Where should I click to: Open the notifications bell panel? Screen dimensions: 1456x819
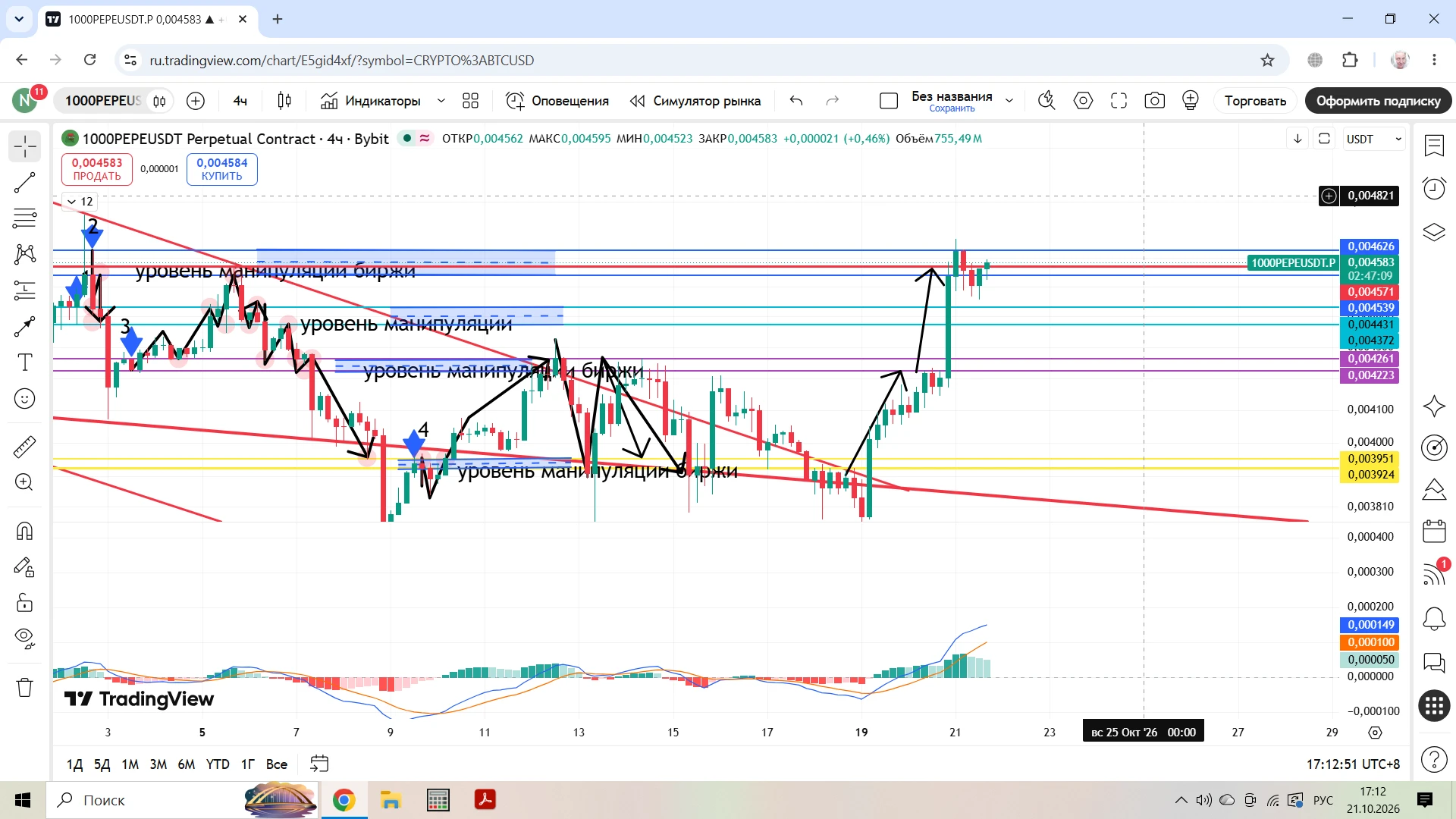click(x=1434, y=620)
